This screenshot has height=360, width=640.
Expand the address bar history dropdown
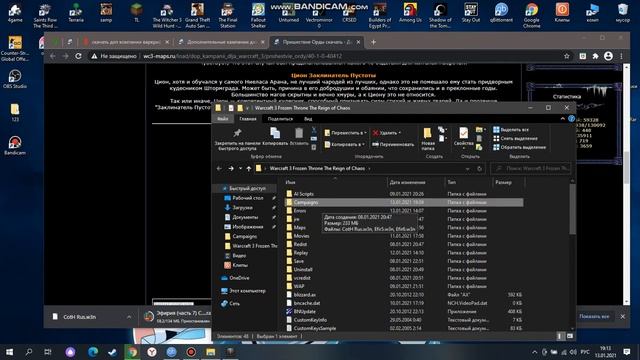(x=467, y=168)
